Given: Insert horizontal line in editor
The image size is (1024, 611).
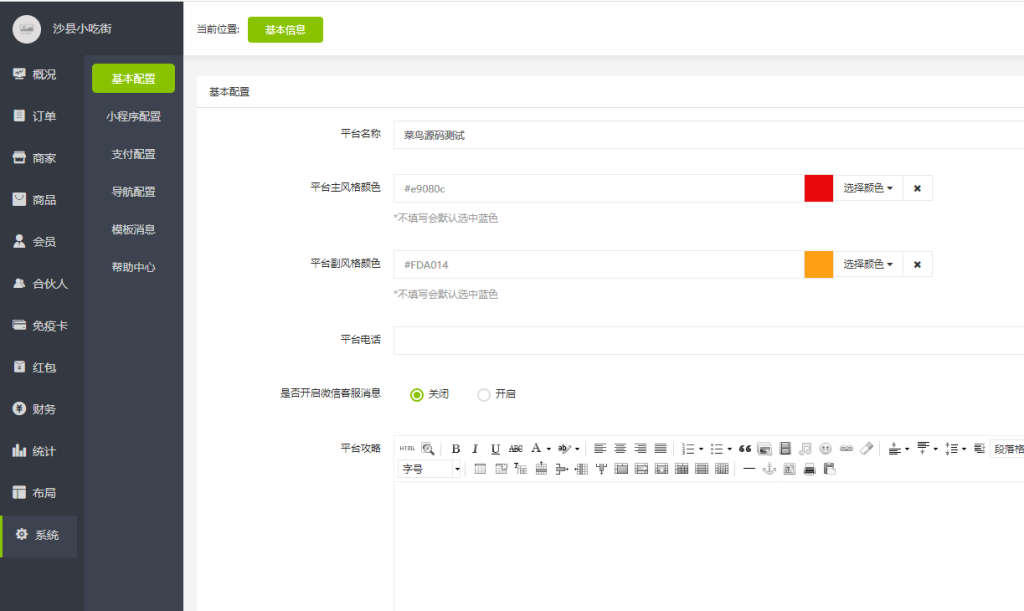Looking at the screenshot, I should tap(749, 469).
